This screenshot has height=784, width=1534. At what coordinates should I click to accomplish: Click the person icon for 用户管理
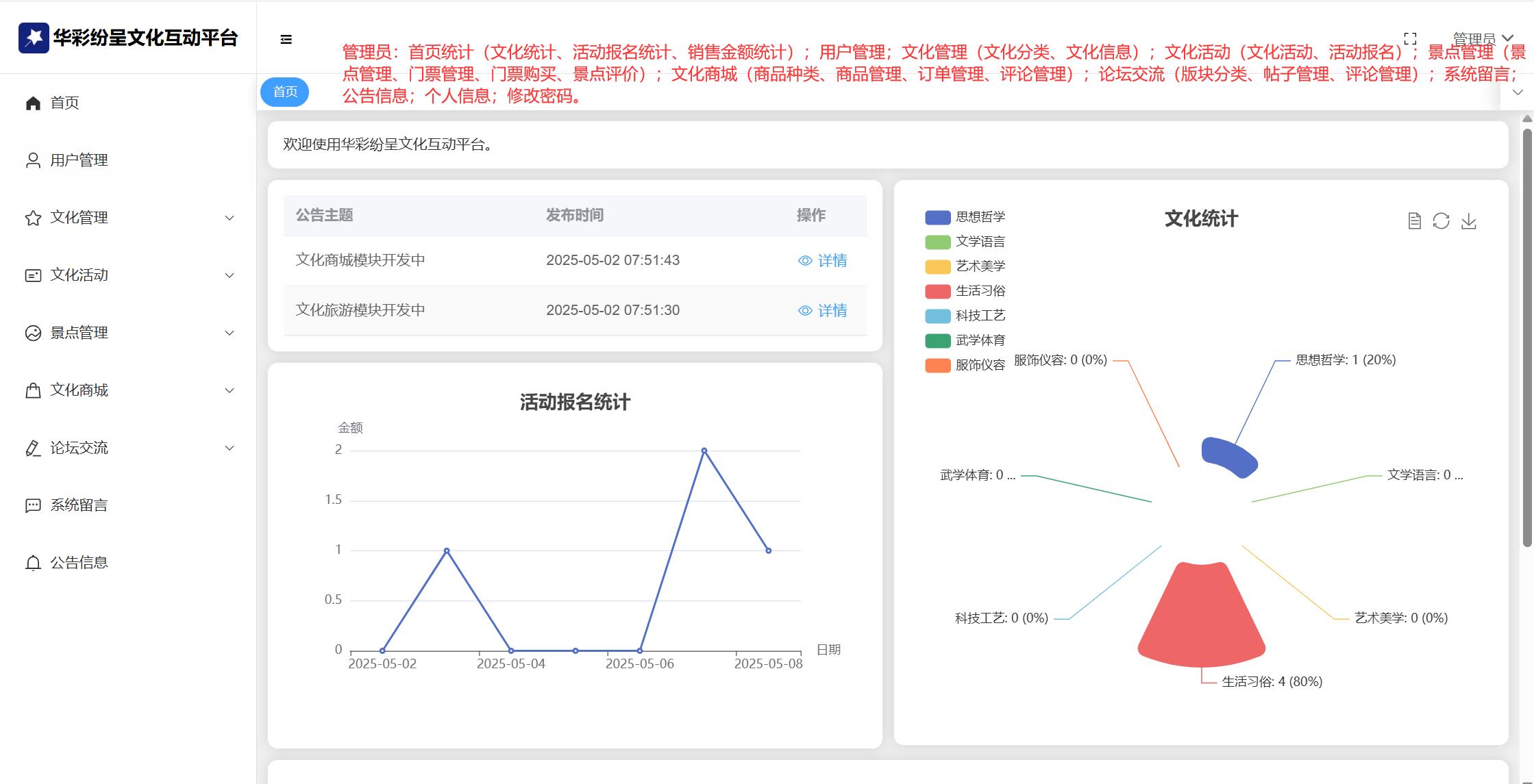point(33,160)
